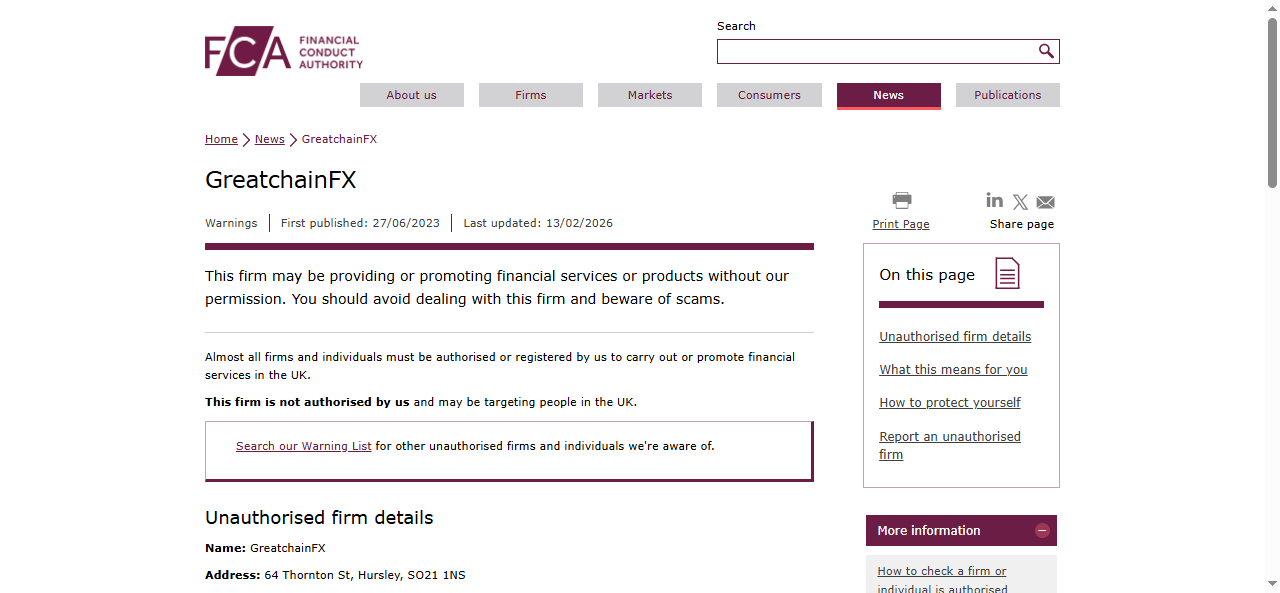1280x593 pixels.
Task: Jump to Unauthorised firm details section
Action: pos(955,337)
